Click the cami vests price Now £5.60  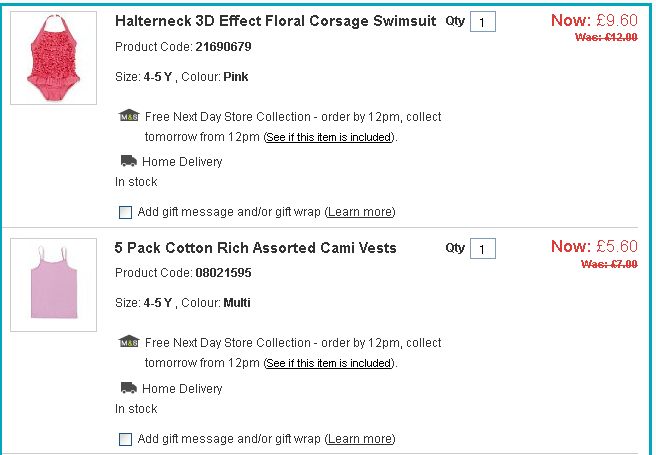(594, 247)
